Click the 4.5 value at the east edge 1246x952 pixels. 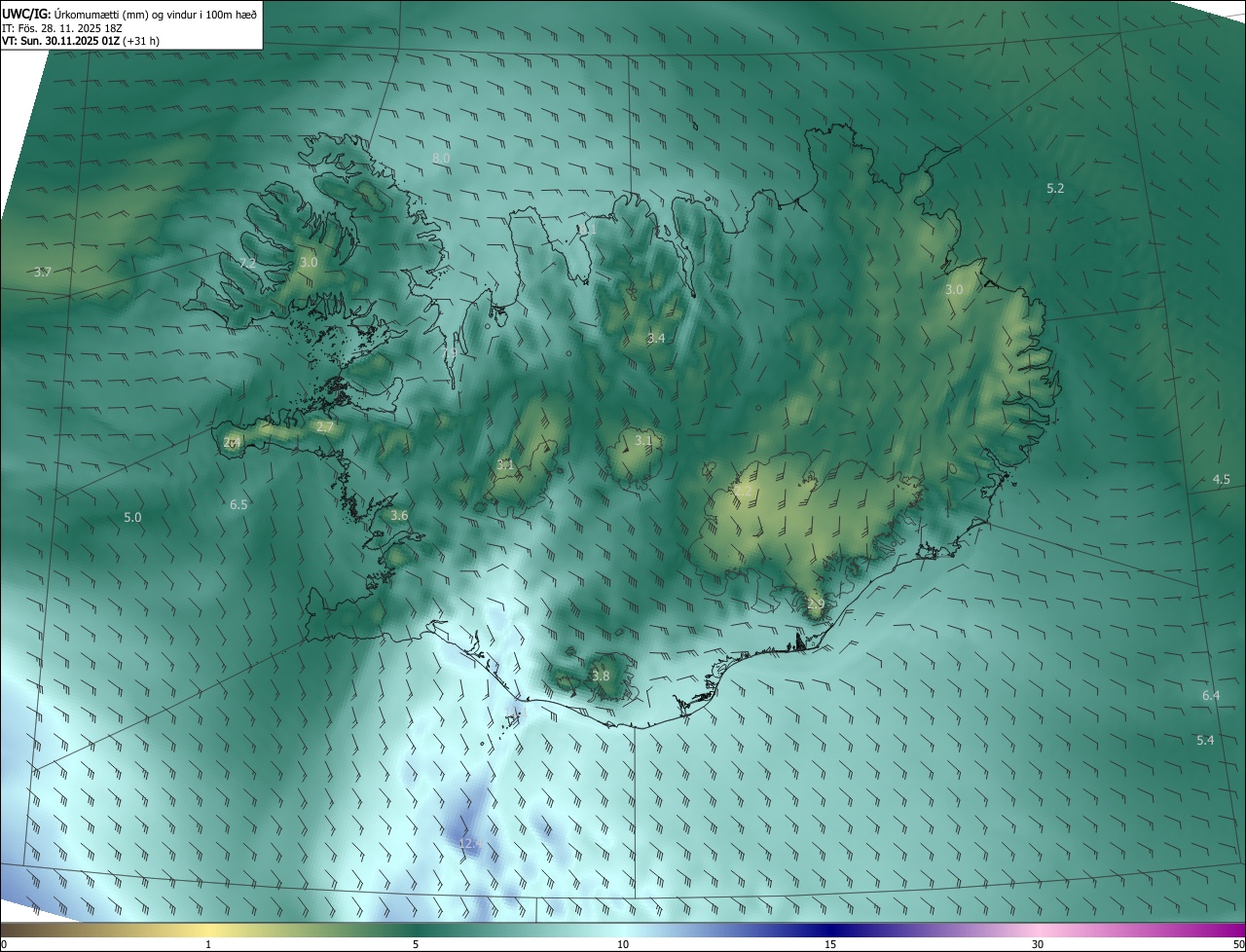pos(1222,480)
